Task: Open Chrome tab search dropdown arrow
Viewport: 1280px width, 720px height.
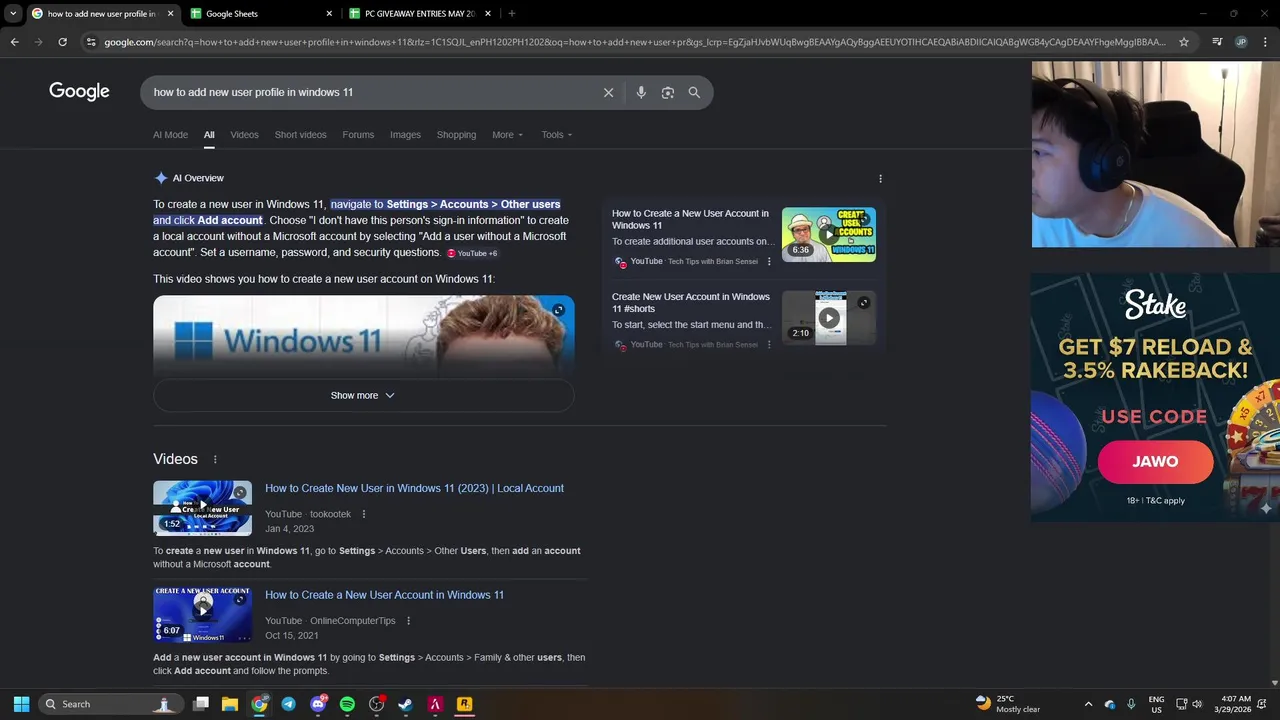Action: pyautogui.click(x=13, y=14)
